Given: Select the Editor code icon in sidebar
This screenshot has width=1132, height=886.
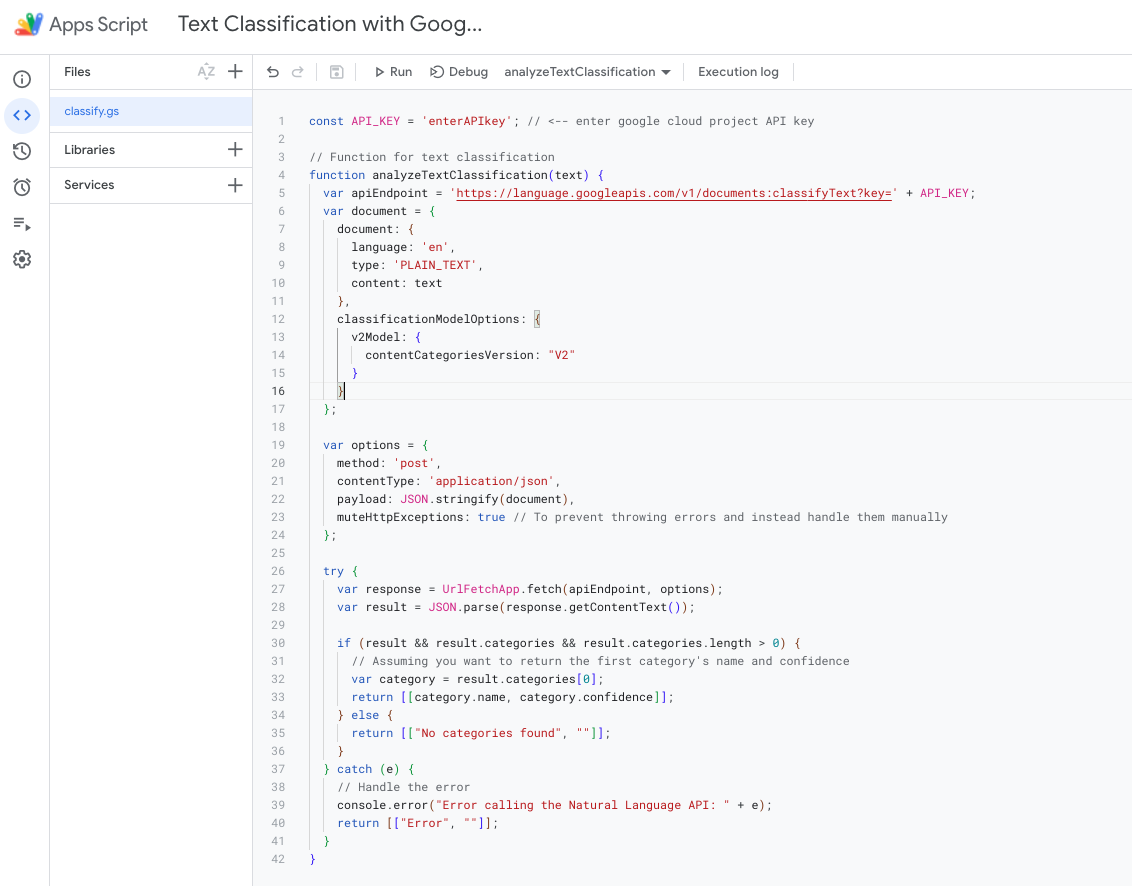Looking at the screenshot, I should pyautogui.click(x=22, y=115).
